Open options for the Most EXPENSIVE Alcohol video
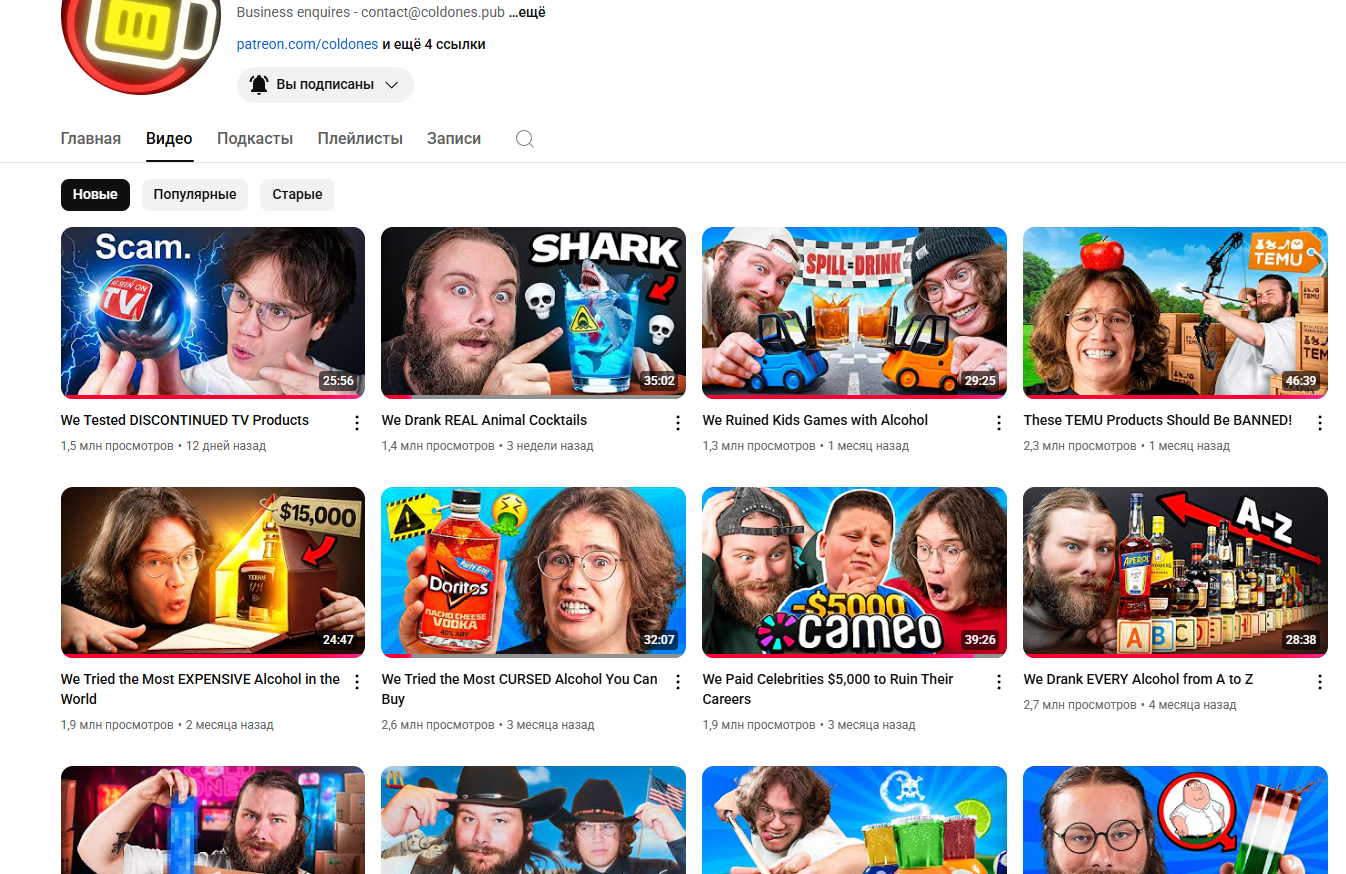This screenshot has height=874, width=1346. (357, 682)
